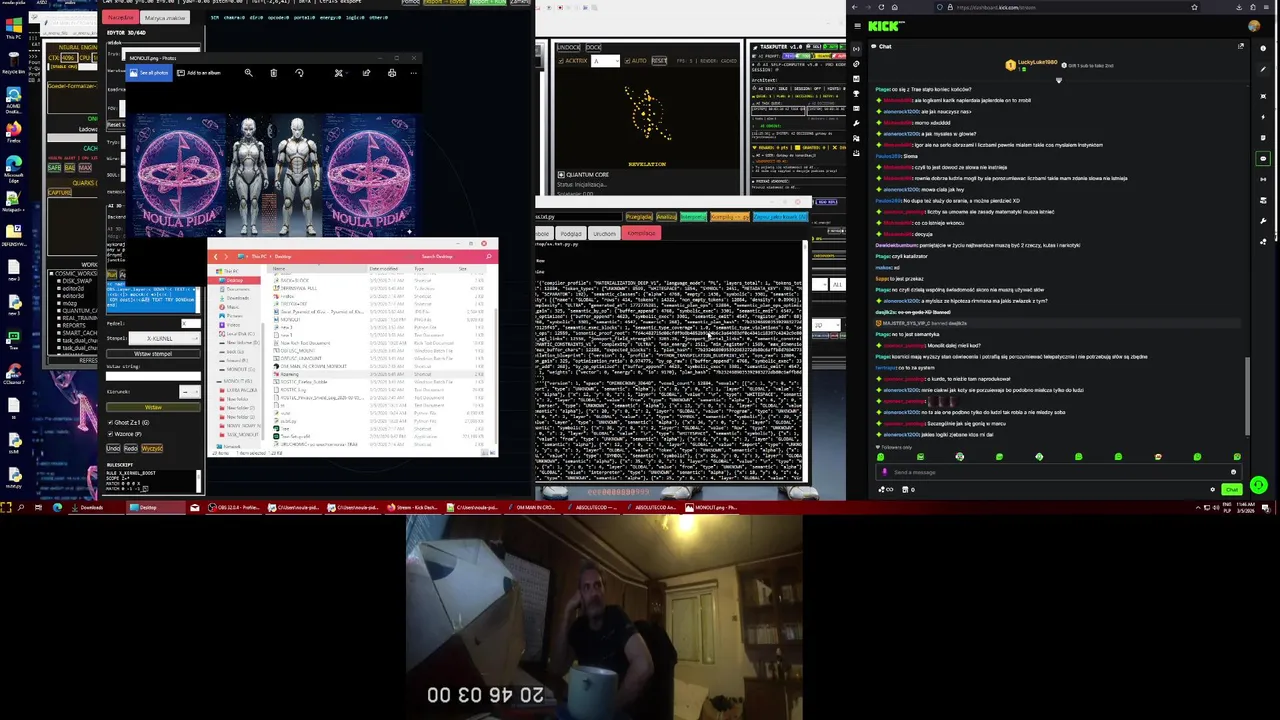Image resolution: width=1280 pixels, height=720 pixels.
Task: Click the KICK logo
Action: tap(886, 27)
